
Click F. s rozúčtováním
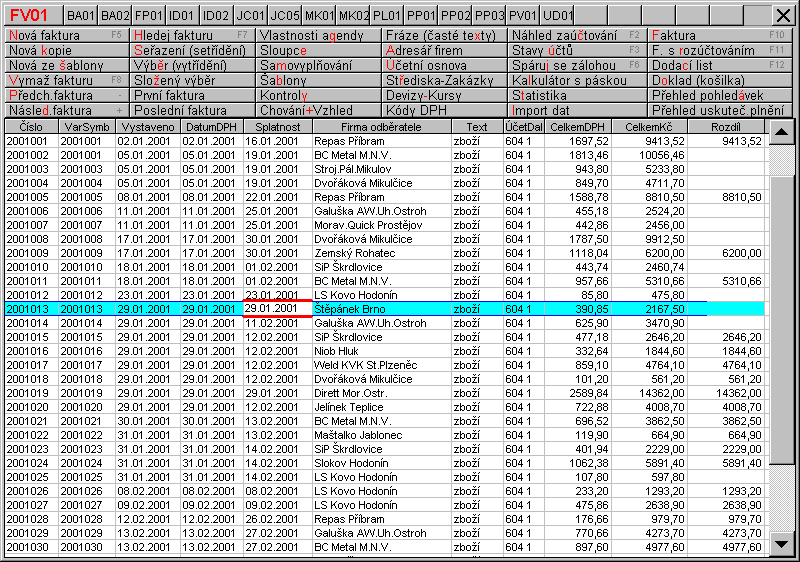pos(720,50)
